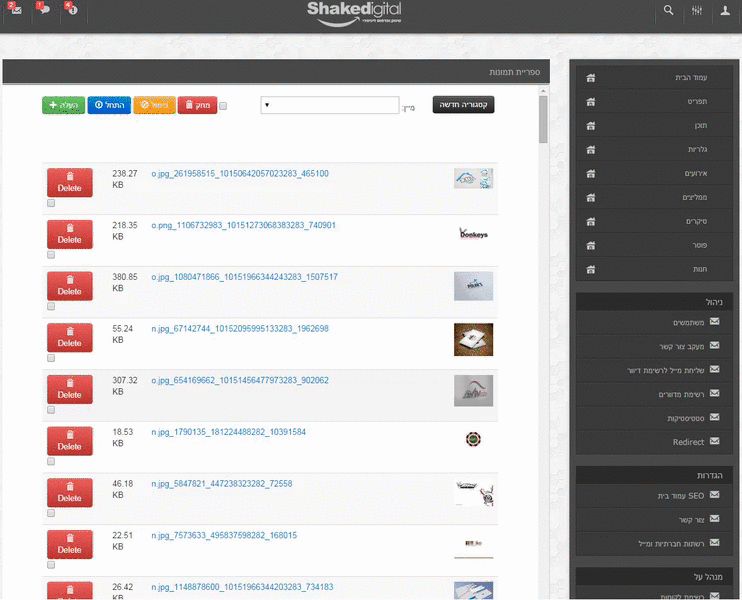Screen dimensions: 742x600
Task: Click the envelope icon beside רשתות חברתיות ומייל
Action: click(x=715, y=543)
